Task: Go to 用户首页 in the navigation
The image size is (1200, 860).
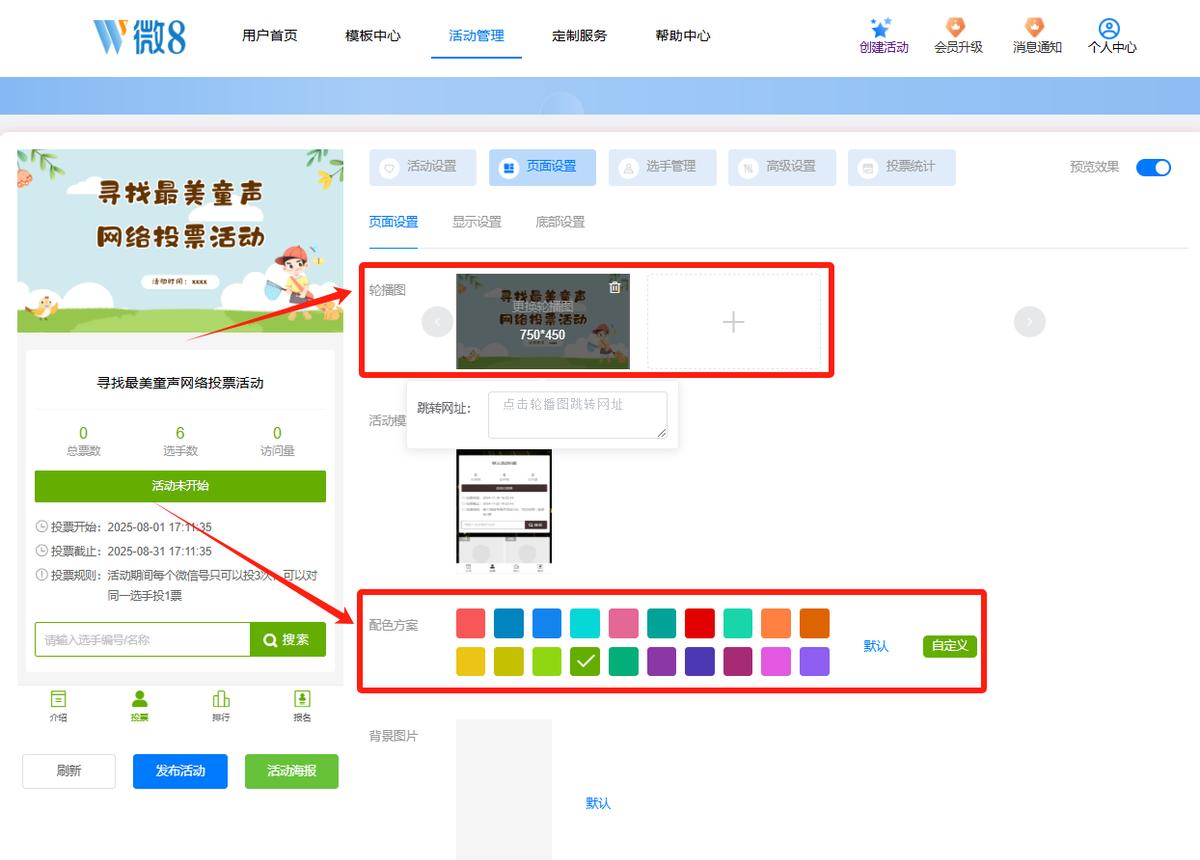Action: pos(270,36)
